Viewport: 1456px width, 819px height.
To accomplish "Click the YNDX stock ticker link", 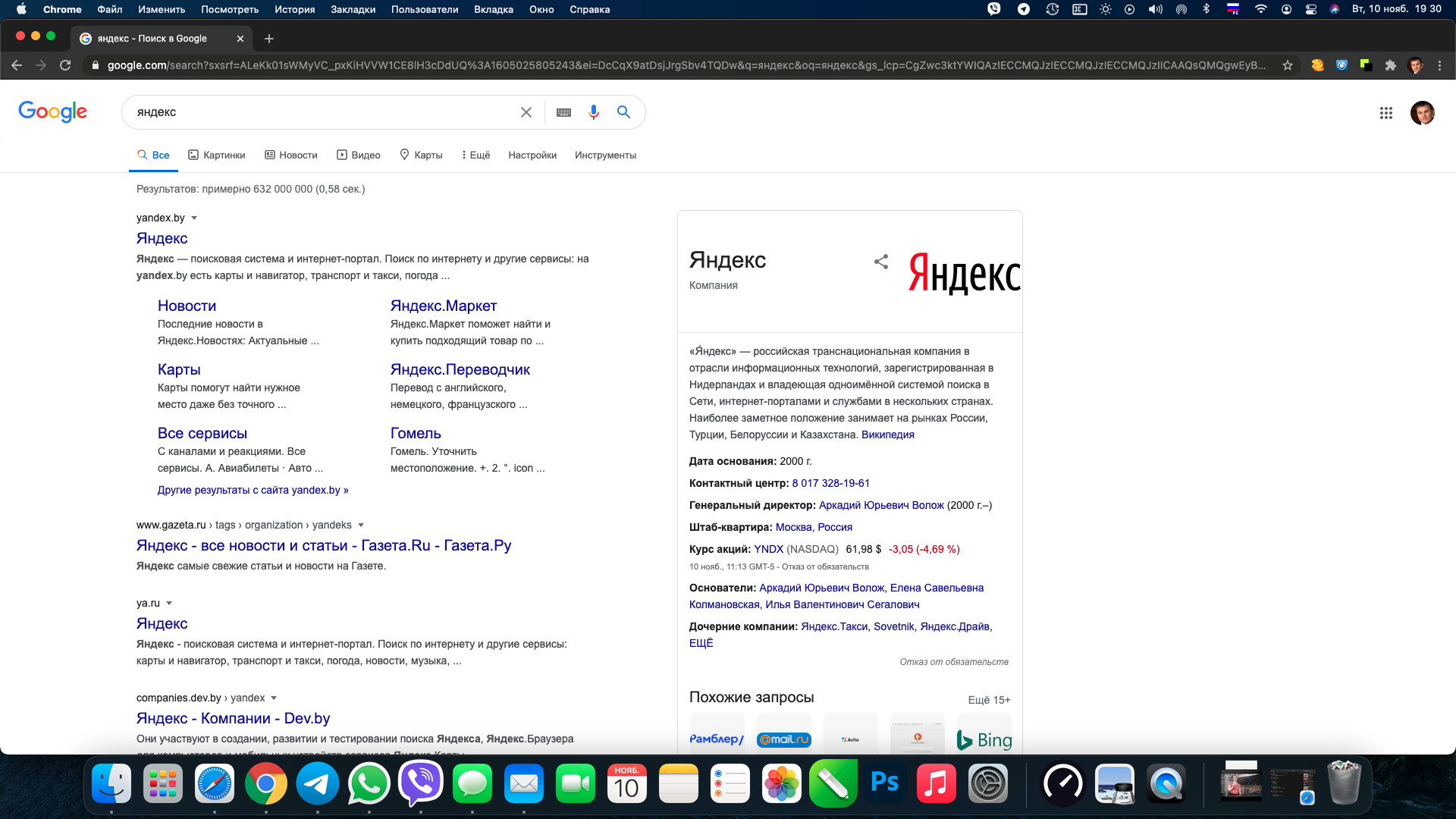I will click(x=768, y=549).
